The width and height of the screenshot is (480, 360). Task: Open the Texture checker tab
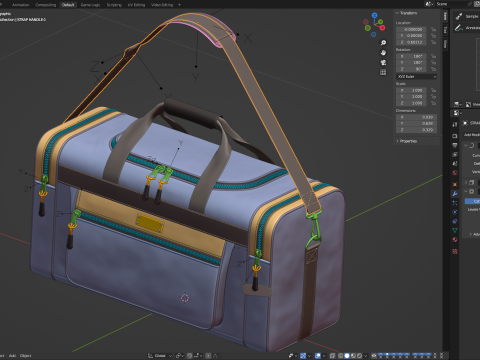tap(455, 251)
